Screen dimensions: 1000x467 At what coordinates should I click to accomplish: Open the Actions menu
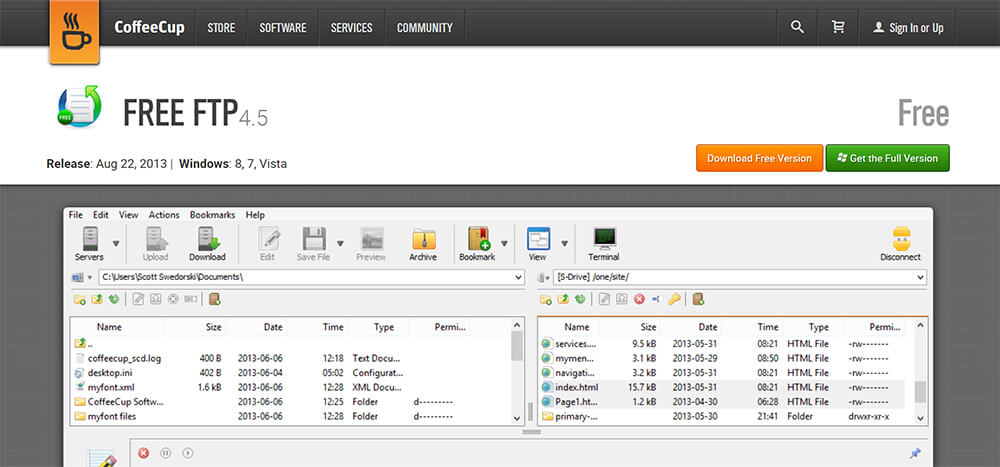point(164,215)
